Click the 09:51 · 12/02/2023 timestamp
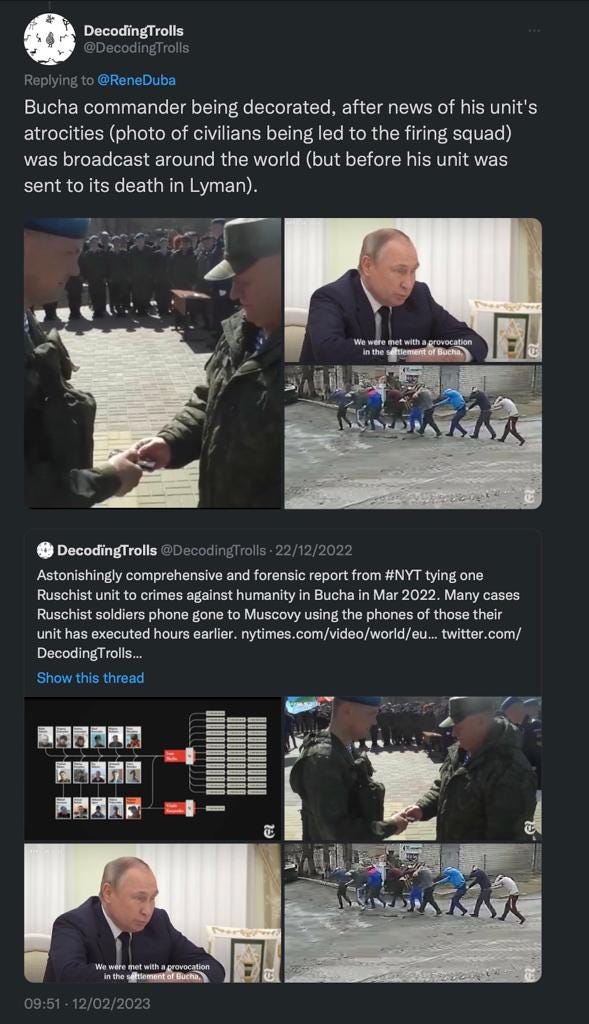The height and width of the screenshot is (1024, 589). point(88,1003)
